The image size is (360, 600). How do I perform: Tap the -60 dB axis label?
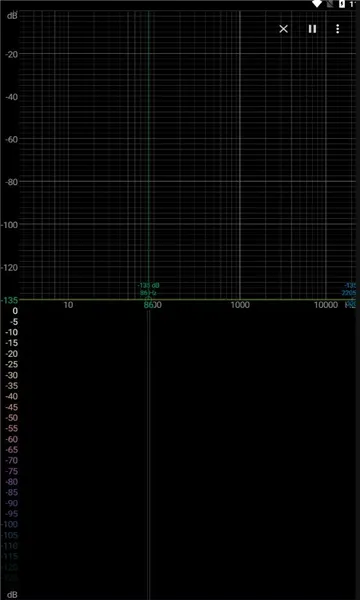pos(11,139)
